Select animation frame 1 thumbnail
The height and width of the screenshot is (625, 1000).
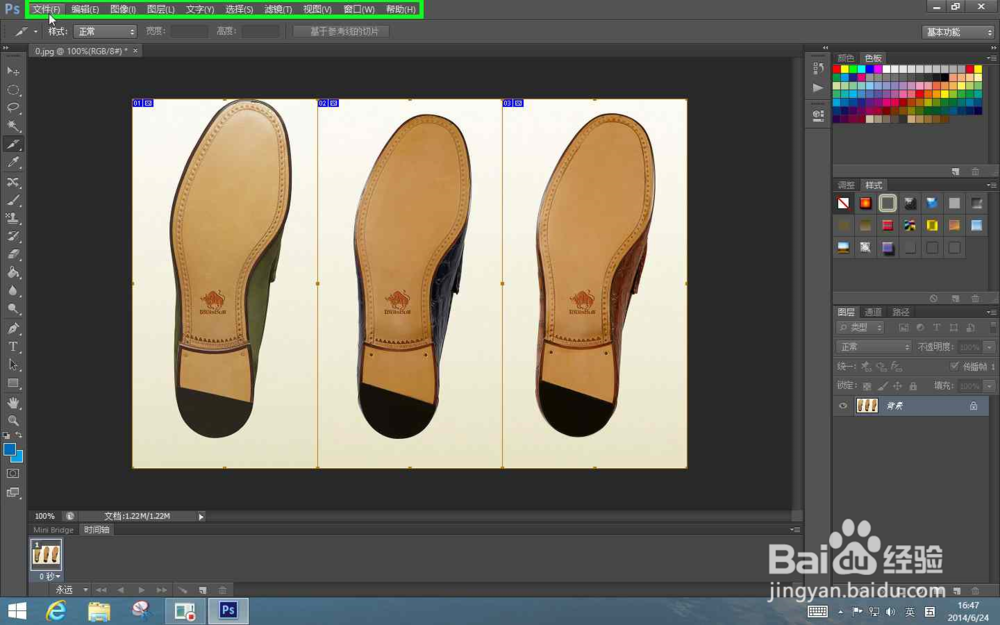[47, 555]
